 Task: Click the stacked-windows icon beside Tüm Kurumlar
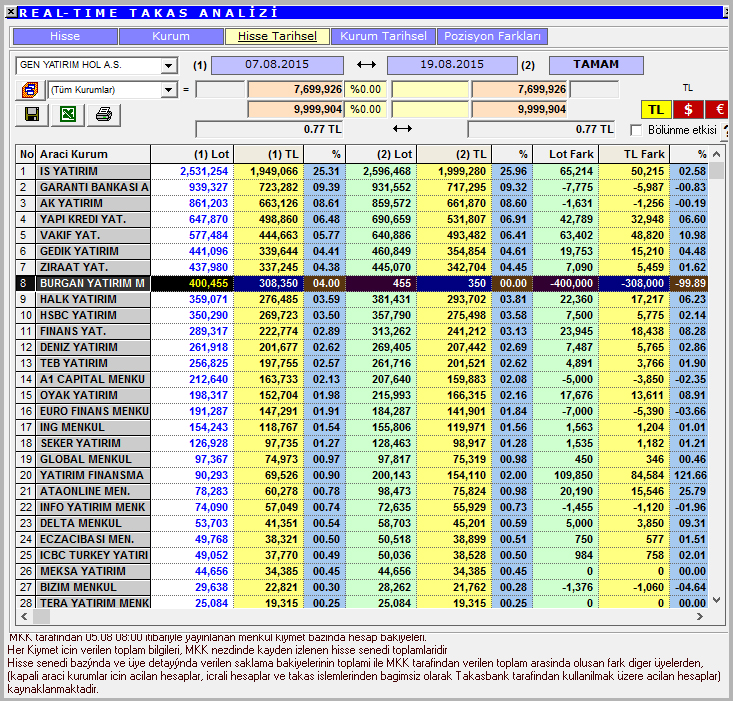[x=30, y=89]
